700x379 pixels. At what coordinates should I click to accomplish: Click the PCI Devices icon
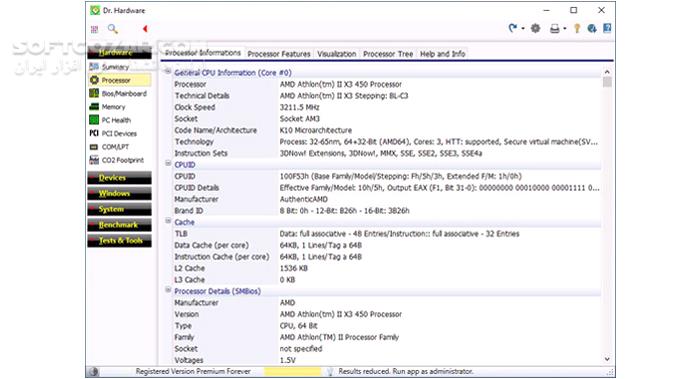tap(94, 133)
